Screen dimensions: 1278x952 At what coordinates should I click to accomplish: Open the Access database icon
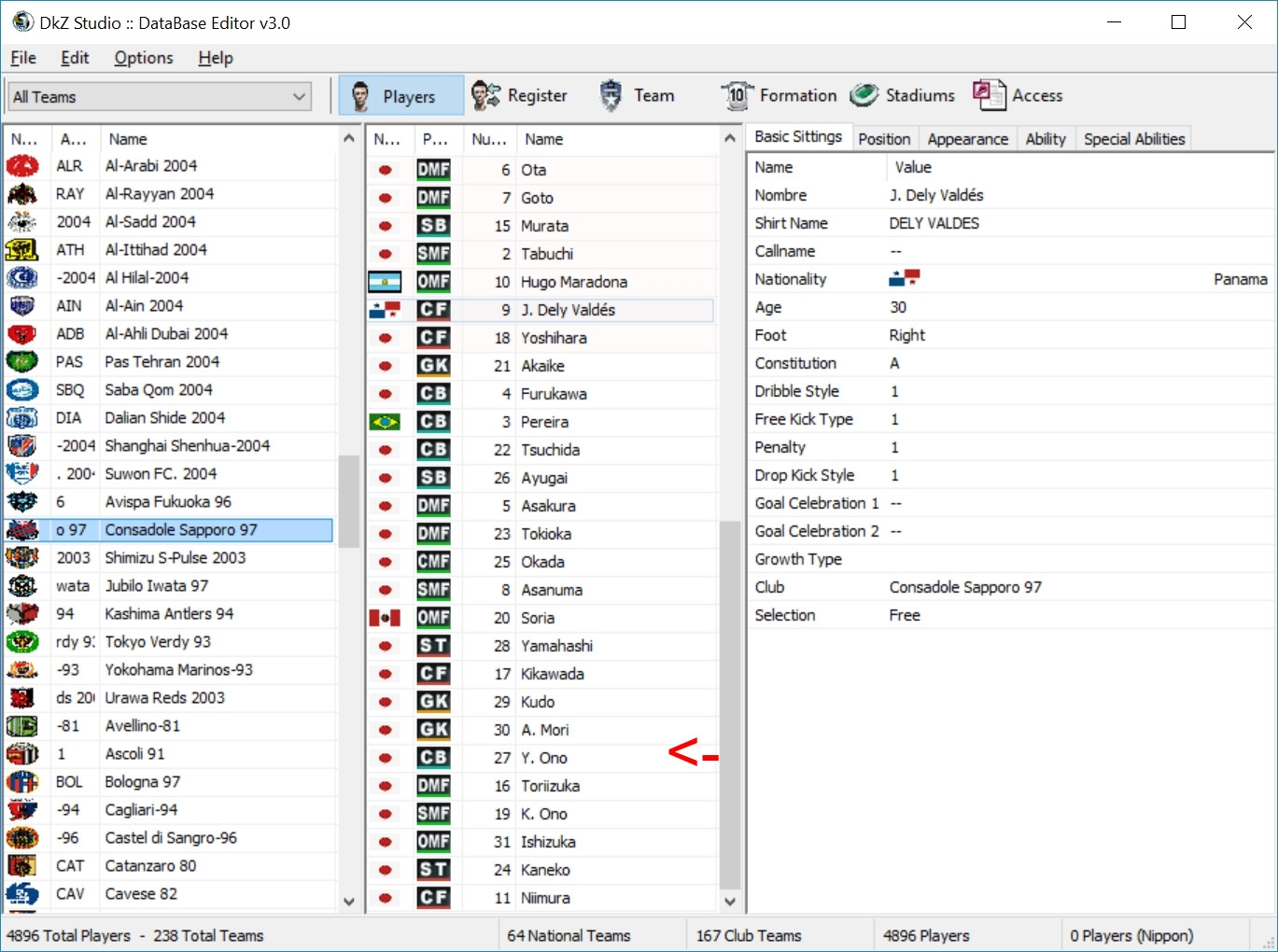pyautogui.click(x=989, y=95)
